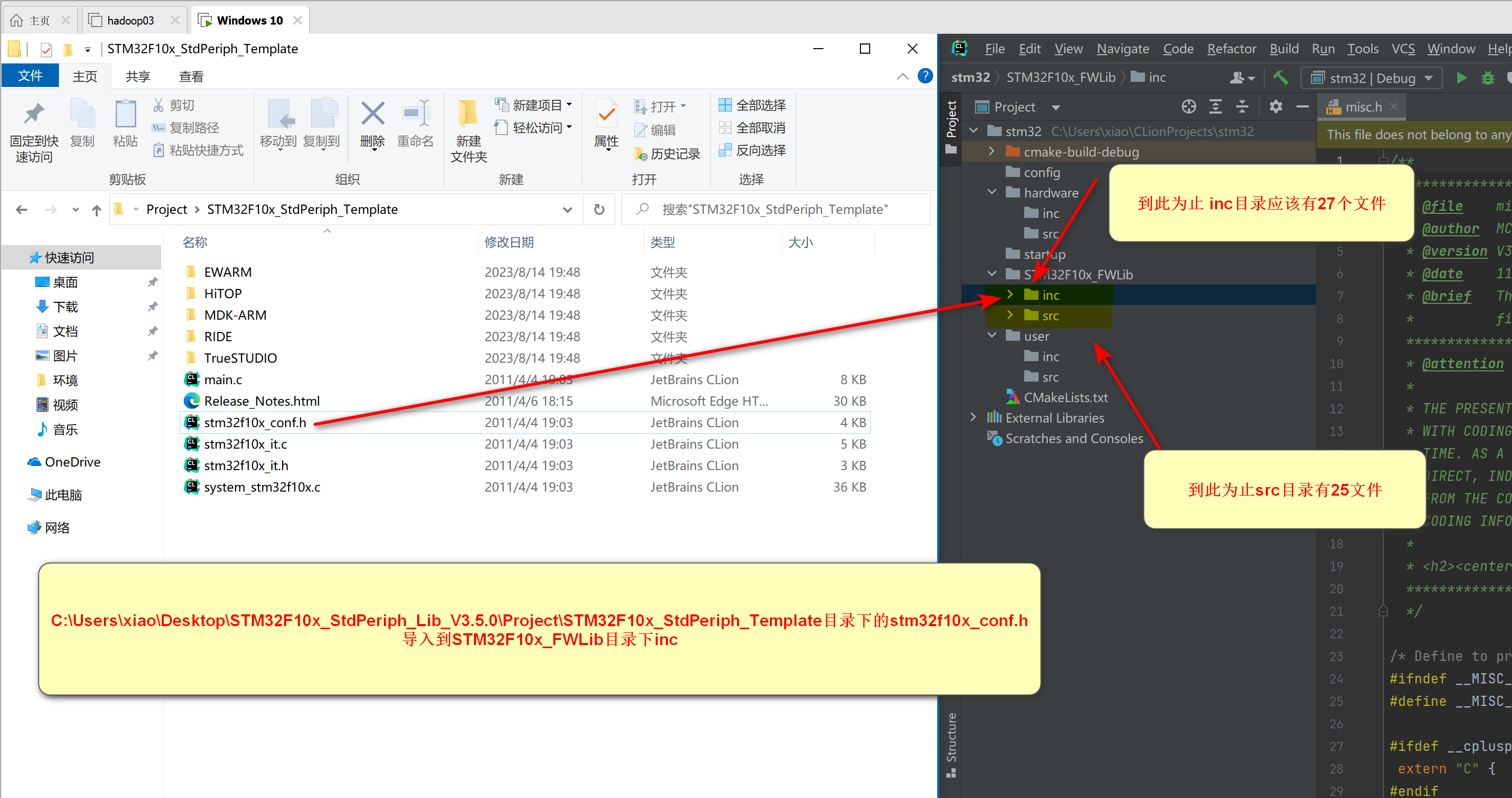
Task: Run stm32 with green play icon
Action: (1461, 77)
